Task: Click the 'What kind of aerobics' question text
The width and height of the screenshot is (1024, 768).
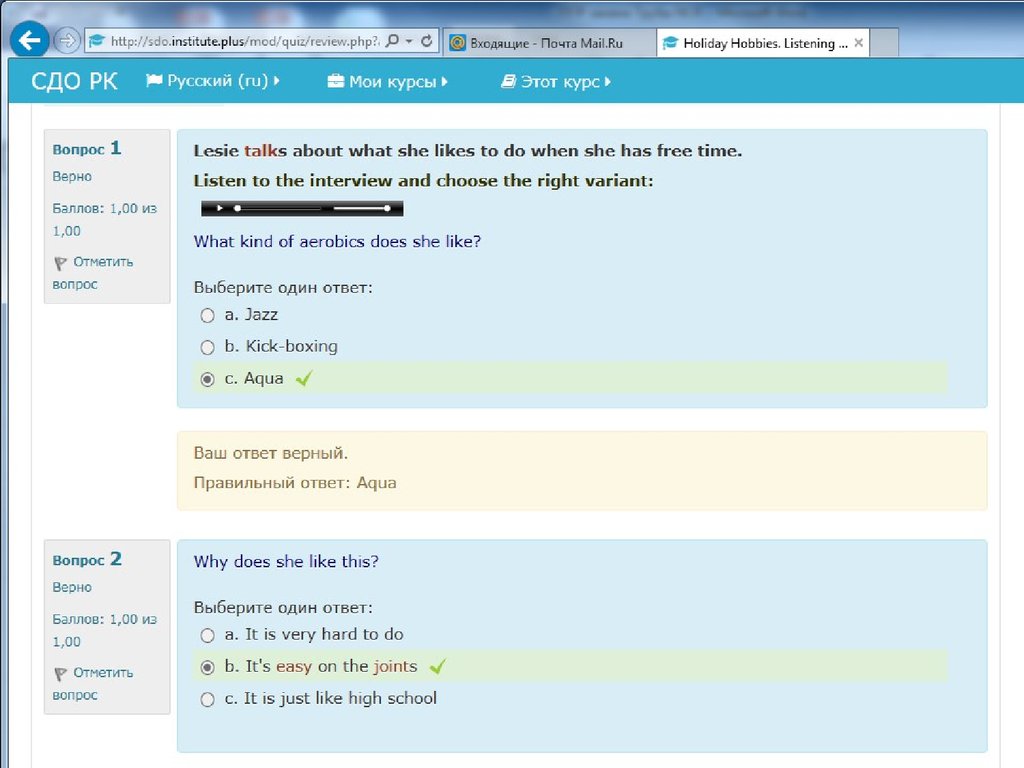Action: (x=337, y=242)
